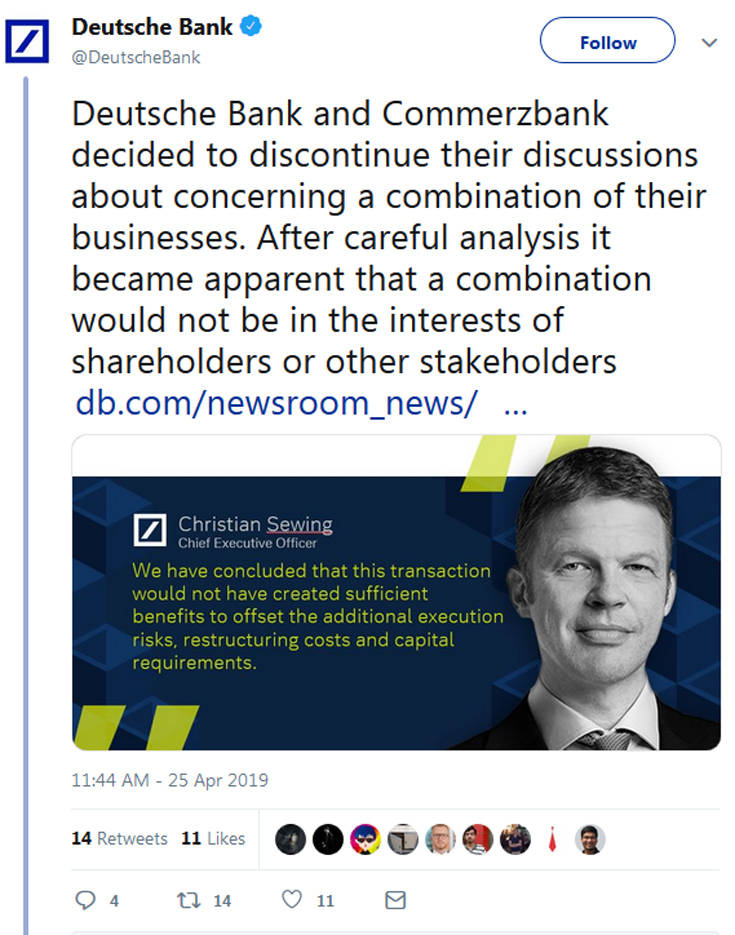Follow the Deutsche Bank account
The image size is (735, 935).
point(607,42)
